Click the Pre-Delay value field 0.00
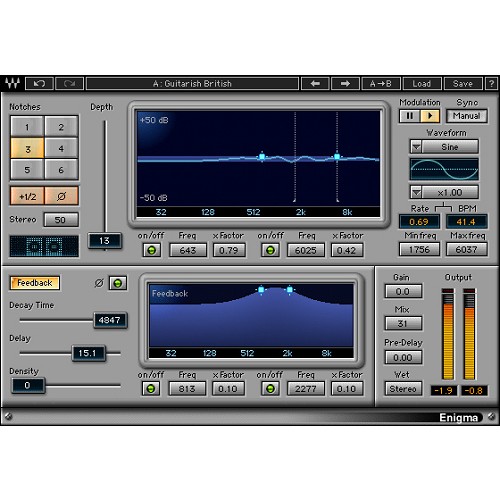This screenshot has height=500, width=500. [x=403, y=357]
